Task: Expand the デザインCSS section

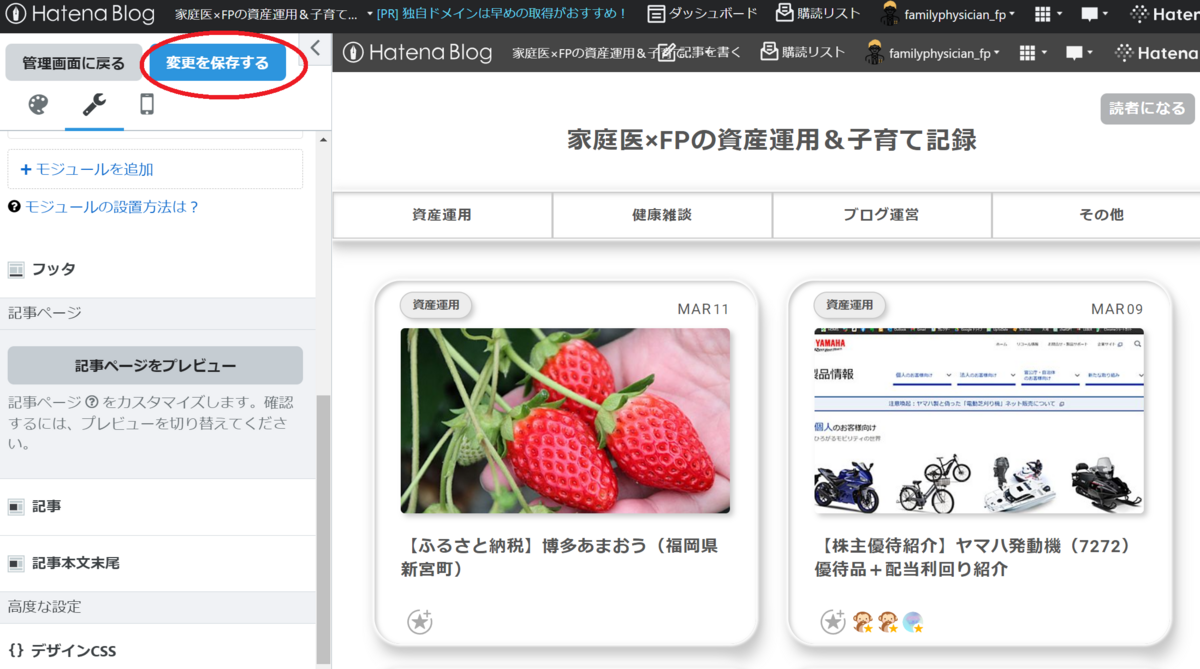Action: click(158, 650)
